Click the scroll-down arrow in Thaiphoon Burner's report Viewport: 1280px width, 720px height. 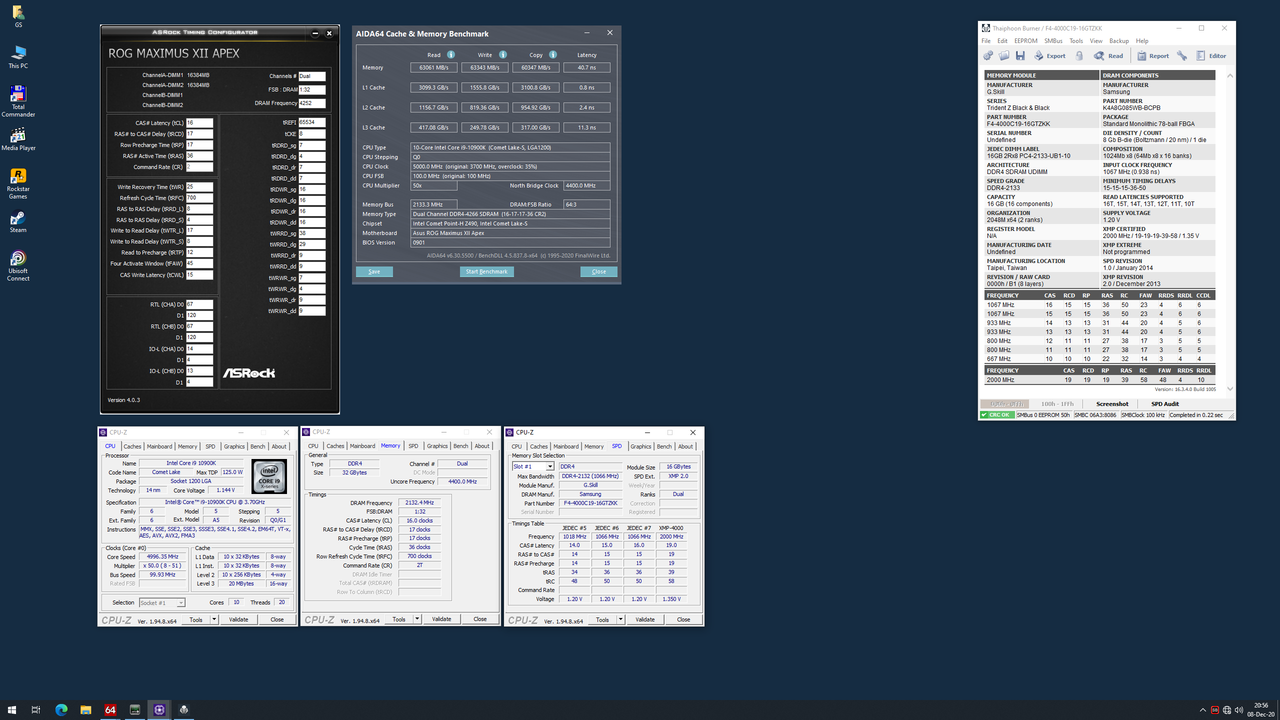pyautogui.click(x=1230, y=389)
